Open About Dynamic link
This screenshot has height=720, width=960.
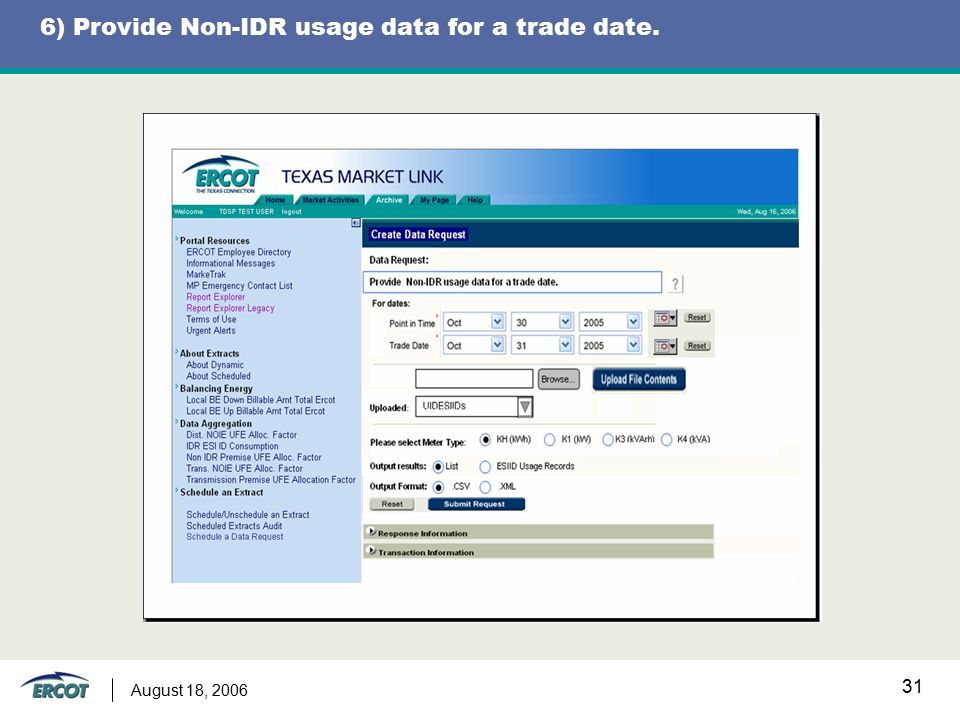(215, 365)
